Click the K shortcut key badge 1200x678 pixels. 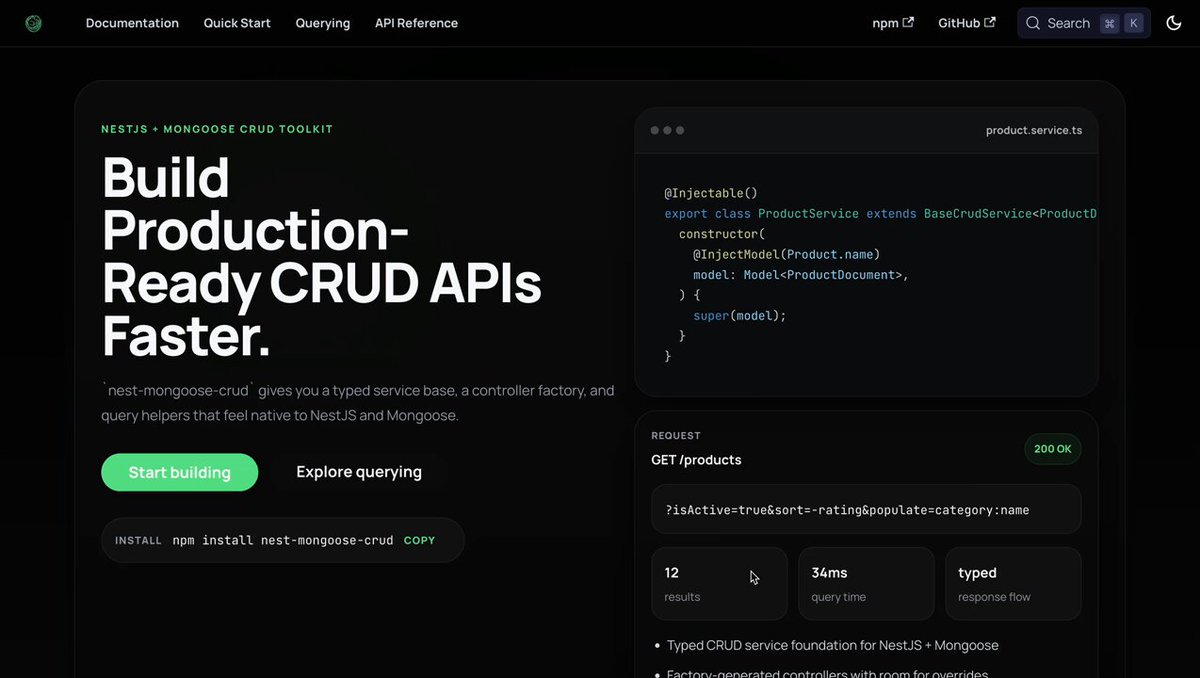(x=1133, y=23)
